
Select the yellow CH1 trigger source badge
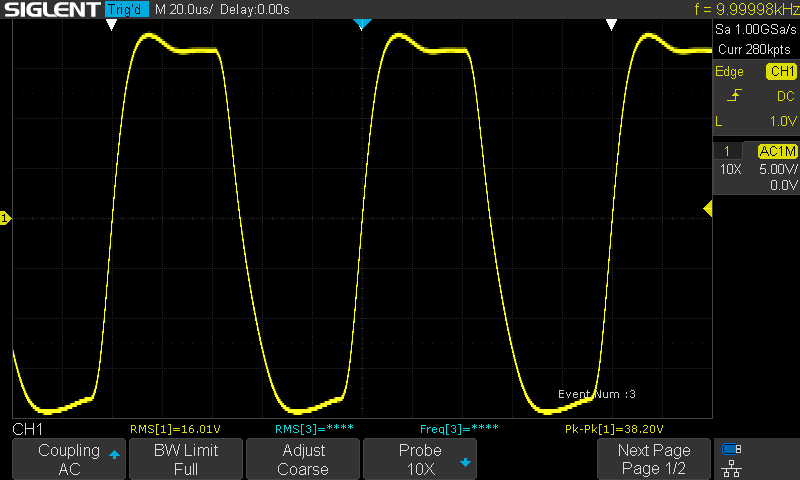click(x=781, y=71)
